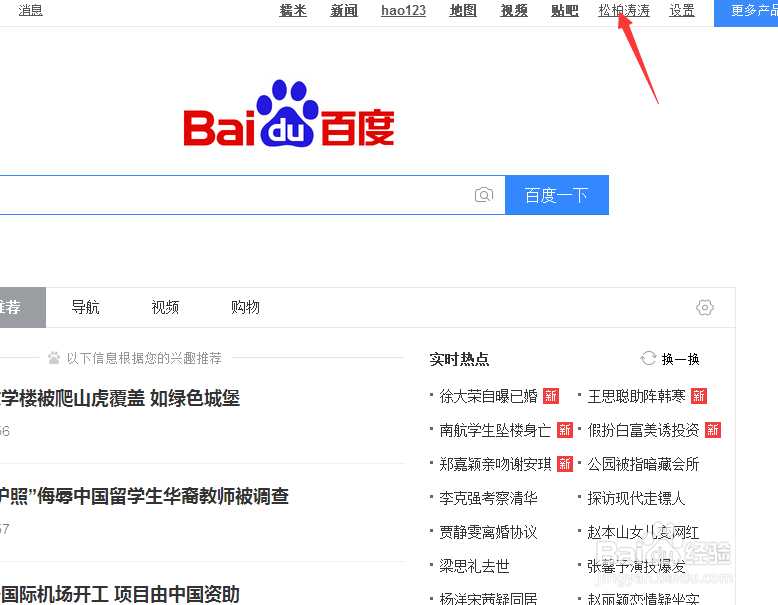
Task: Click the 百度一下 search button
Action: (x=557, y=195)
